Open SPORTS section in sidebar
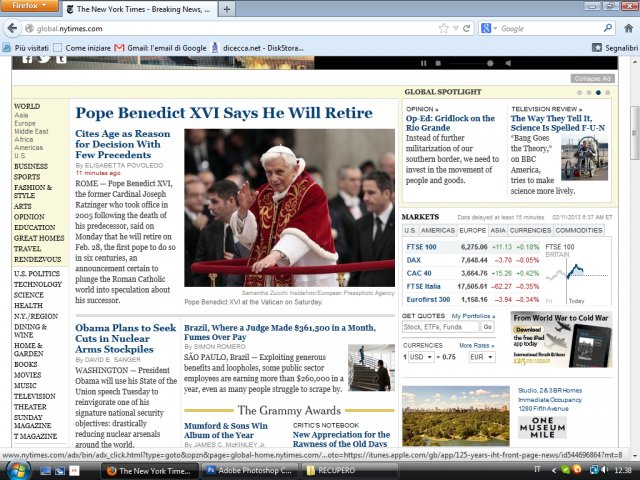The height and width of the screenshot is (480, 640). click(27, 177)
